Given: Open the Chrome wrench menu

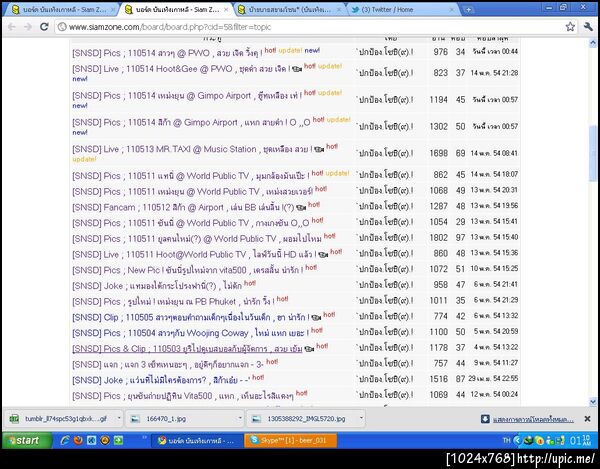Looking at the screenshot, I should 588,26.
